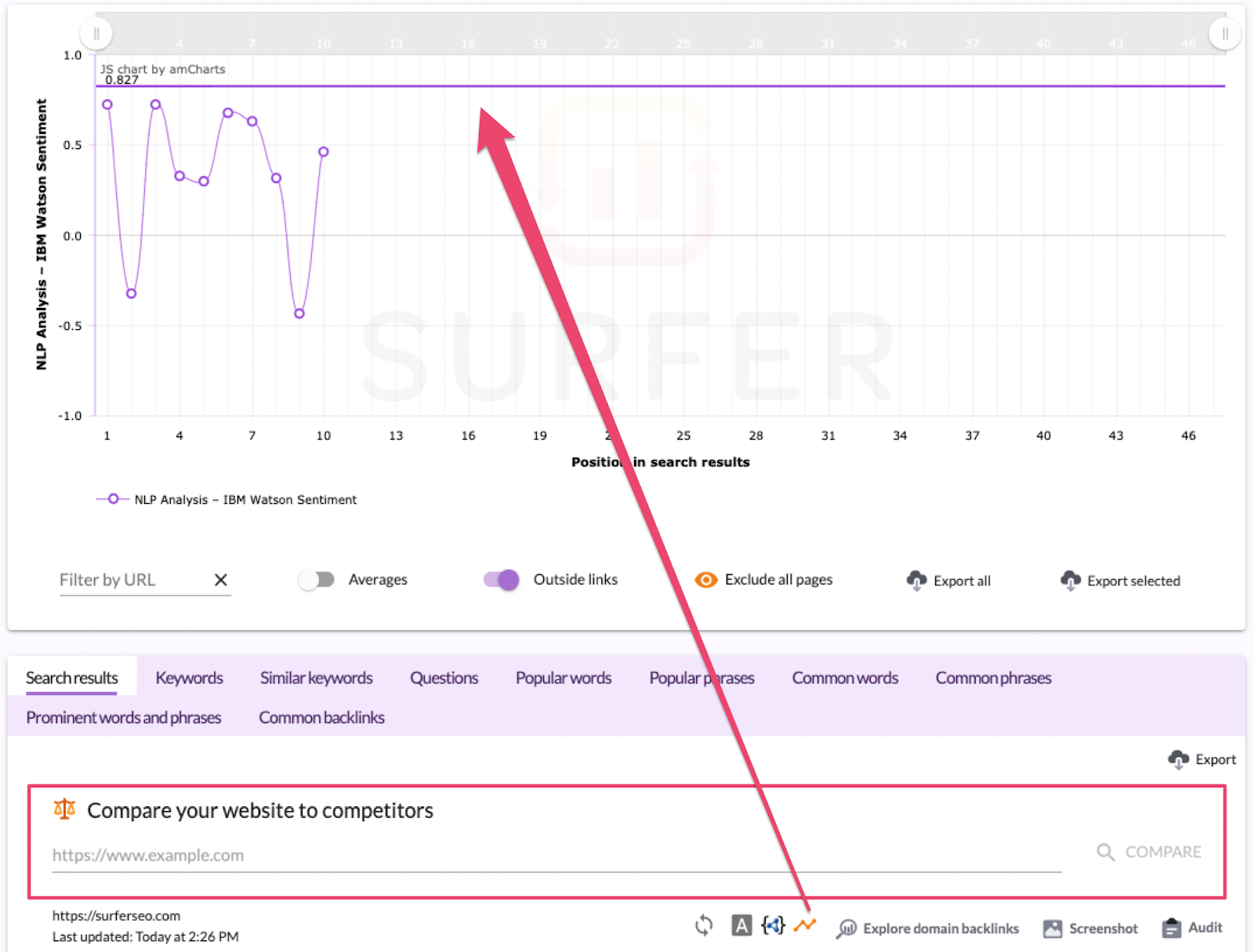
Task: Switch to the Search results tab
Action: coord(72,678)
